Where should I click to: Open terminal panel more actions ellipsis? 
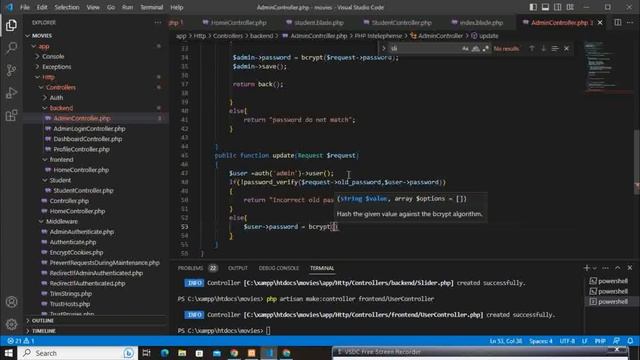605,268
